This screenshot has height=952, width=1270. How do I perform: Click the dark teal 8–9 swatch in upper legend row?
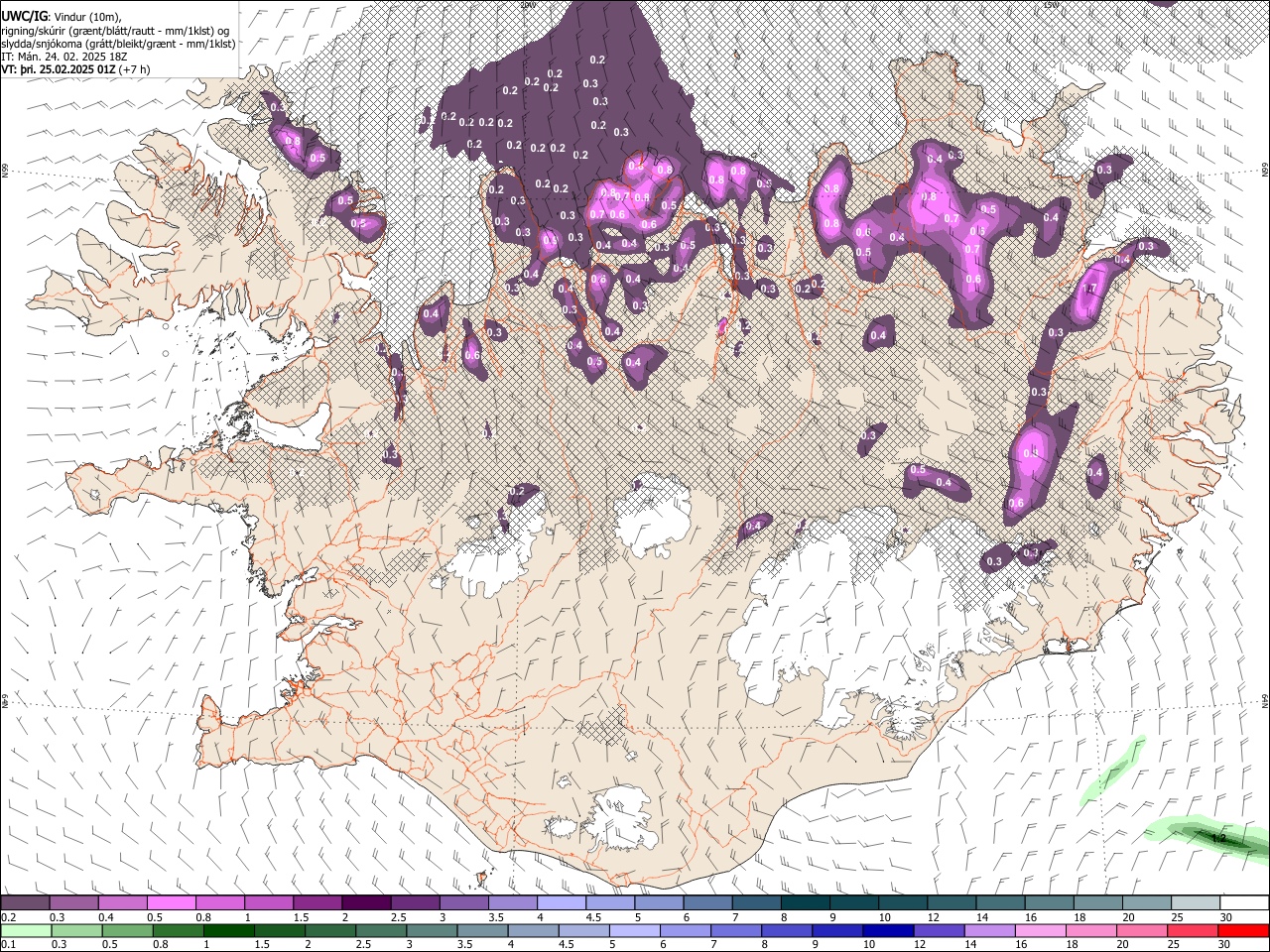click(805, 902)
